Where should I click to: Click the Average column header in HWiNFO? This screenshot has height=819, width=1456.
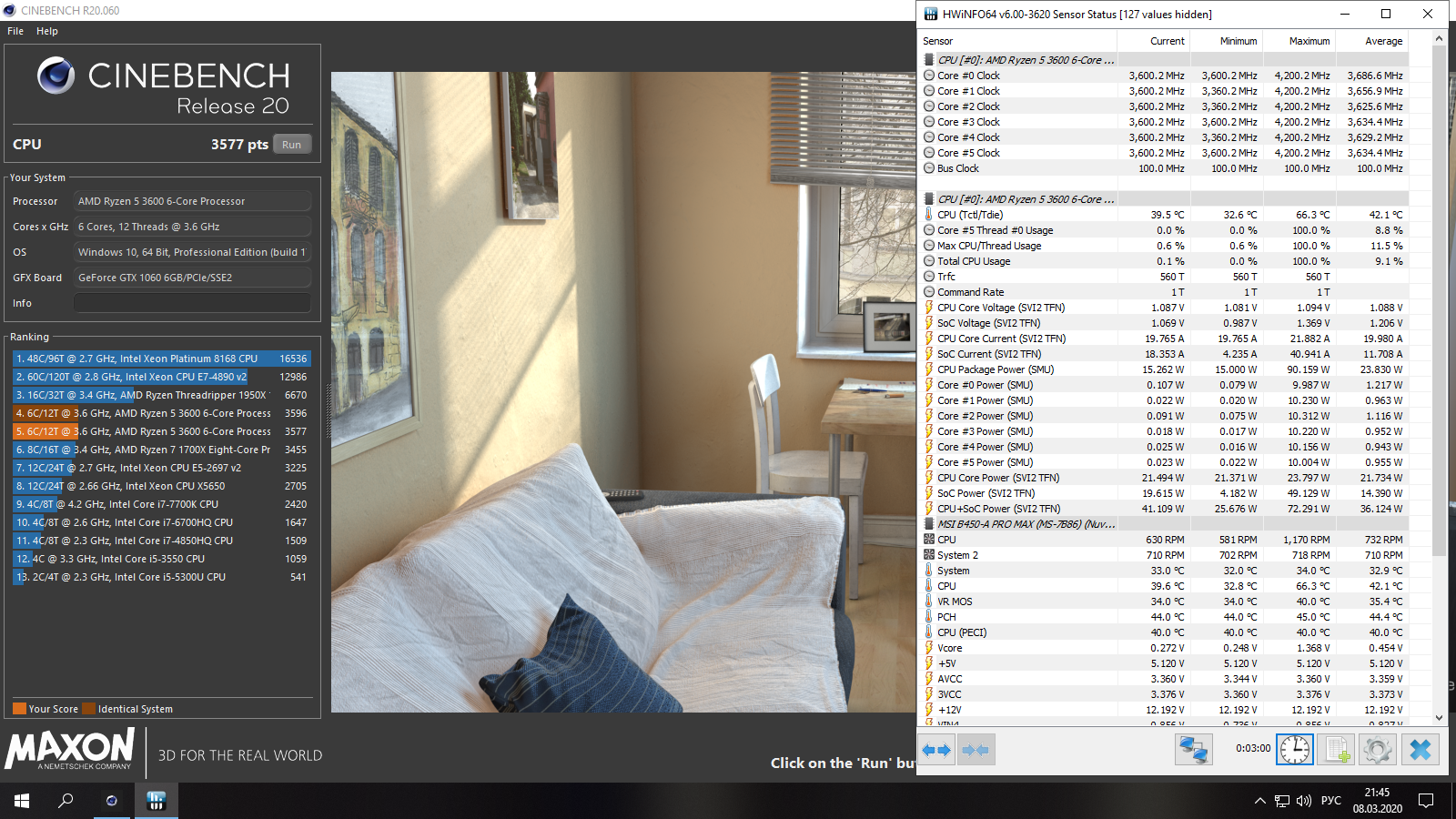coord(1371,41)
